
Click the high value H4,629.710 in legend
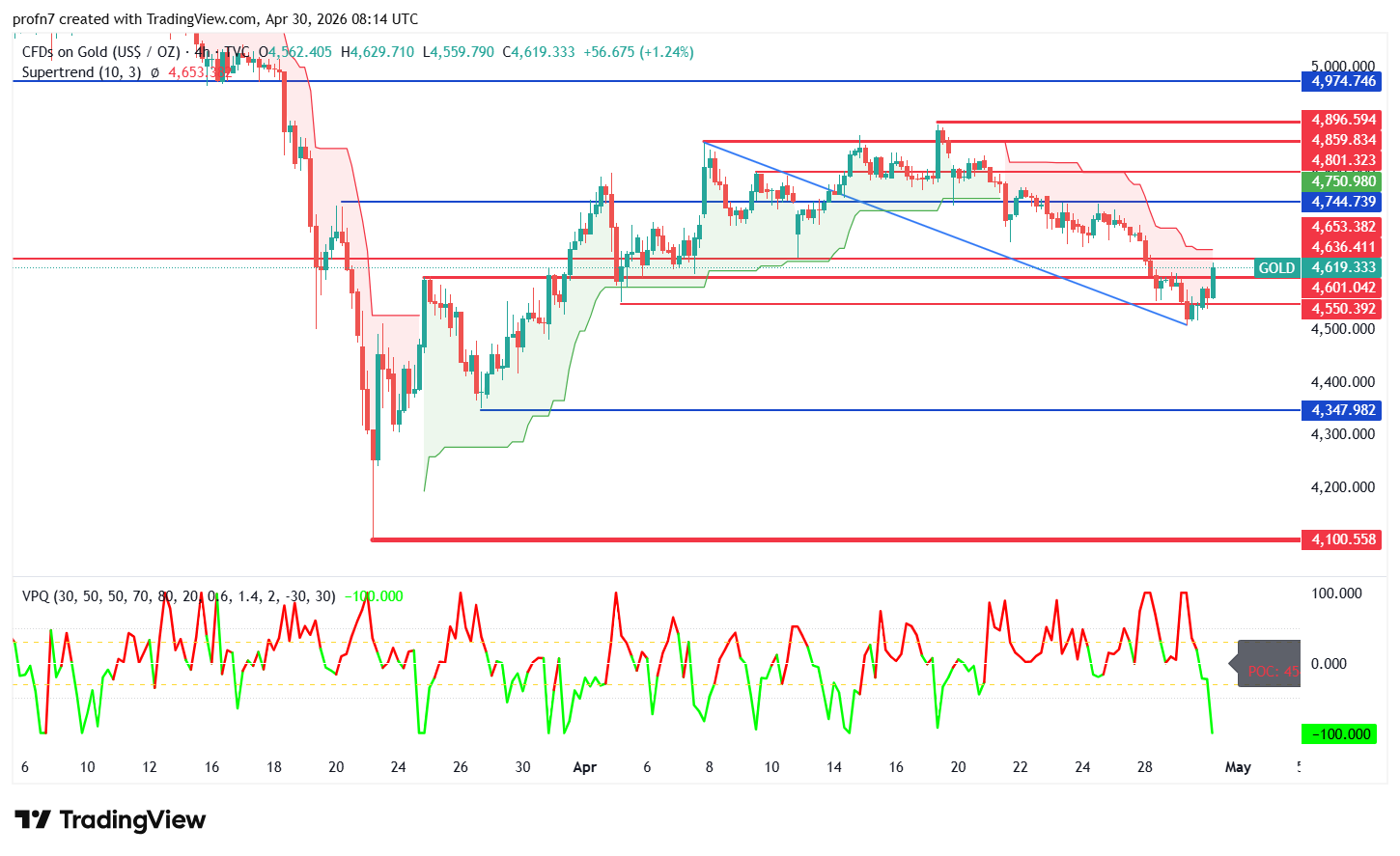pyautogui.click(x=378, y=52)
